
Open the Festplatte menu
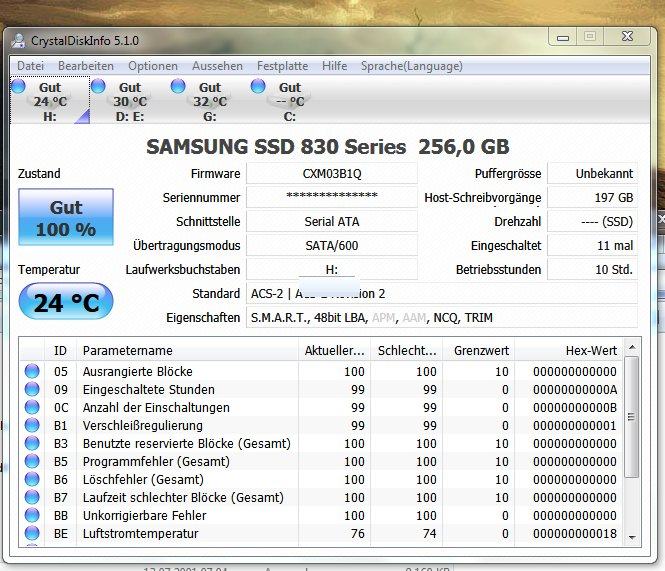coord(282,66)
